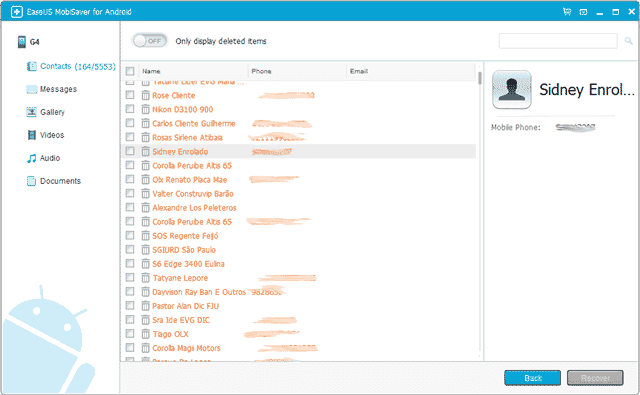
Task: Click the Sidney Enrolado contact avatar
Action: pos(511,89)
